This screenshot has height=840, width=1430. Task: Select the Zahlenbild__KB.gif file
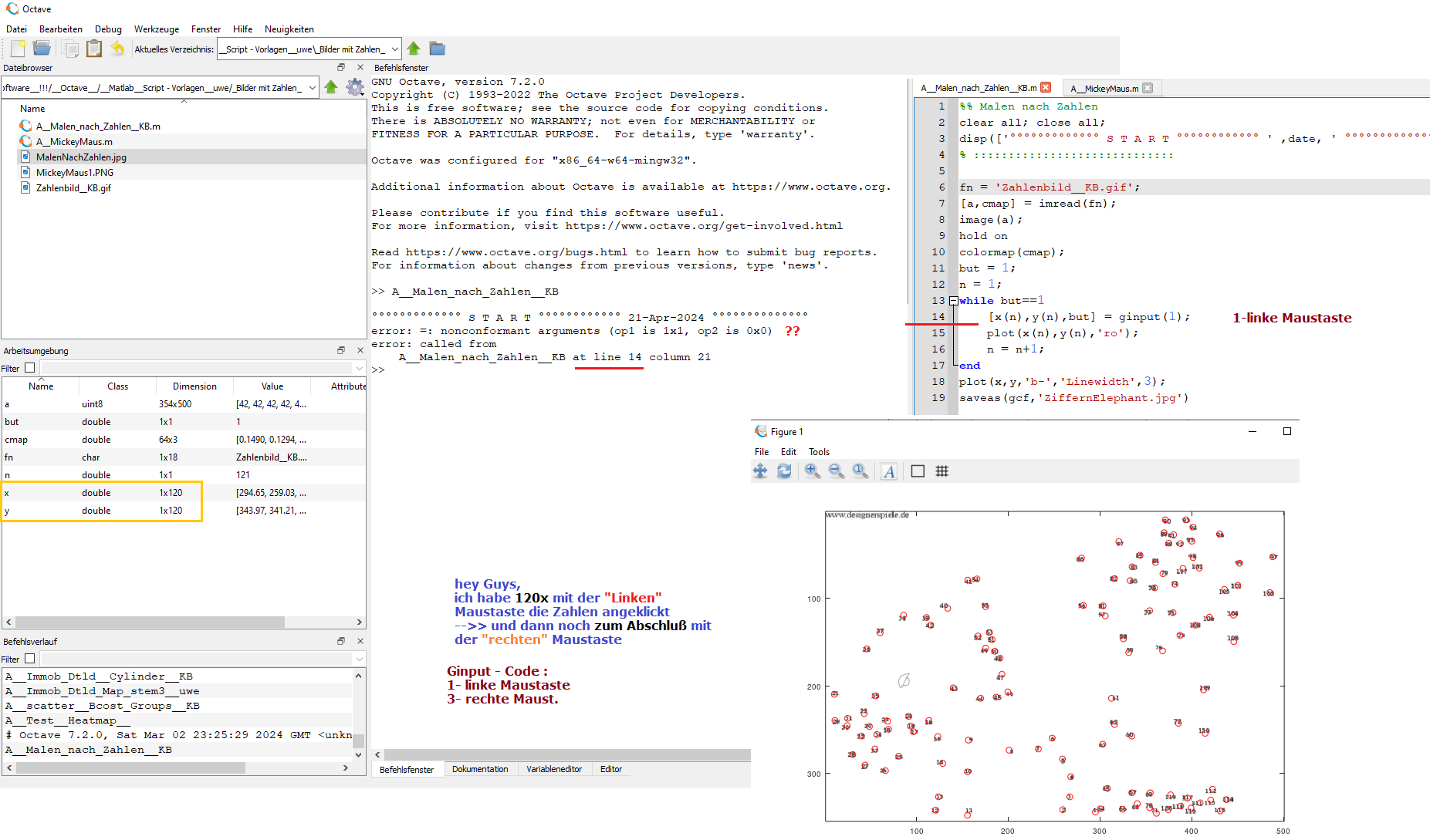tap(73, 188)
